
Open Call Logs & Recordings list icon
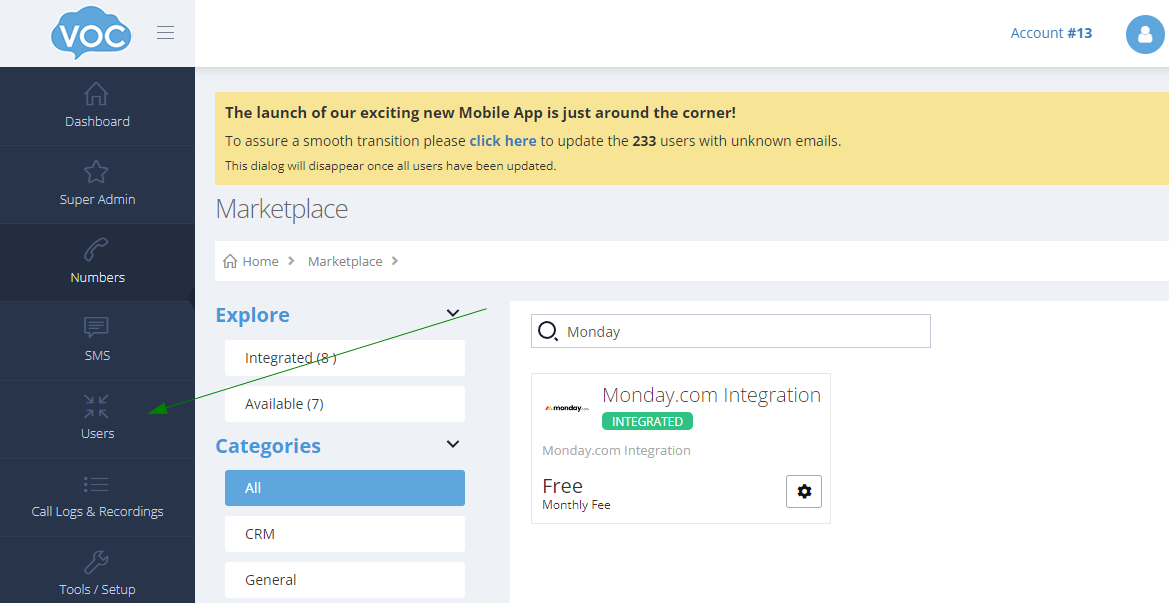click(97, 484)
